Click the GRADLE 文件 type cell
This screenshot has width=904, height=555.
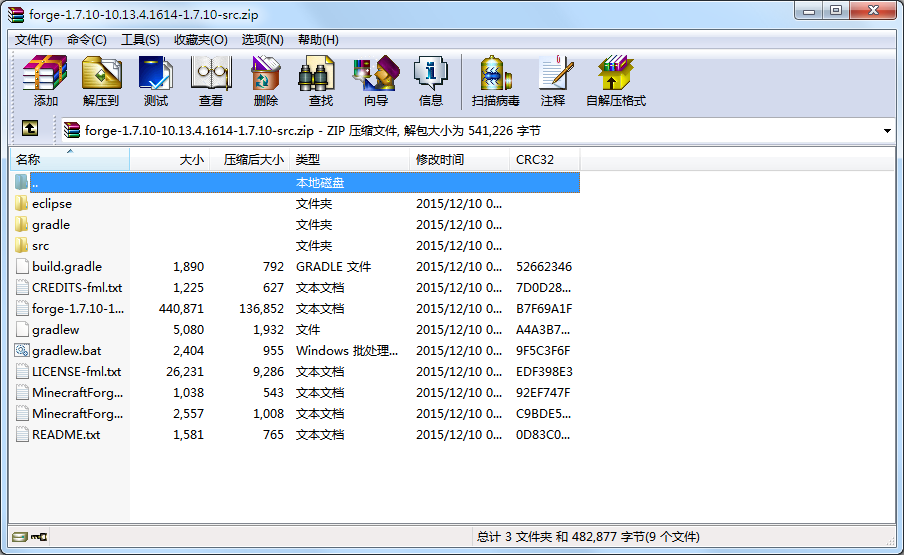pos(333,267)
